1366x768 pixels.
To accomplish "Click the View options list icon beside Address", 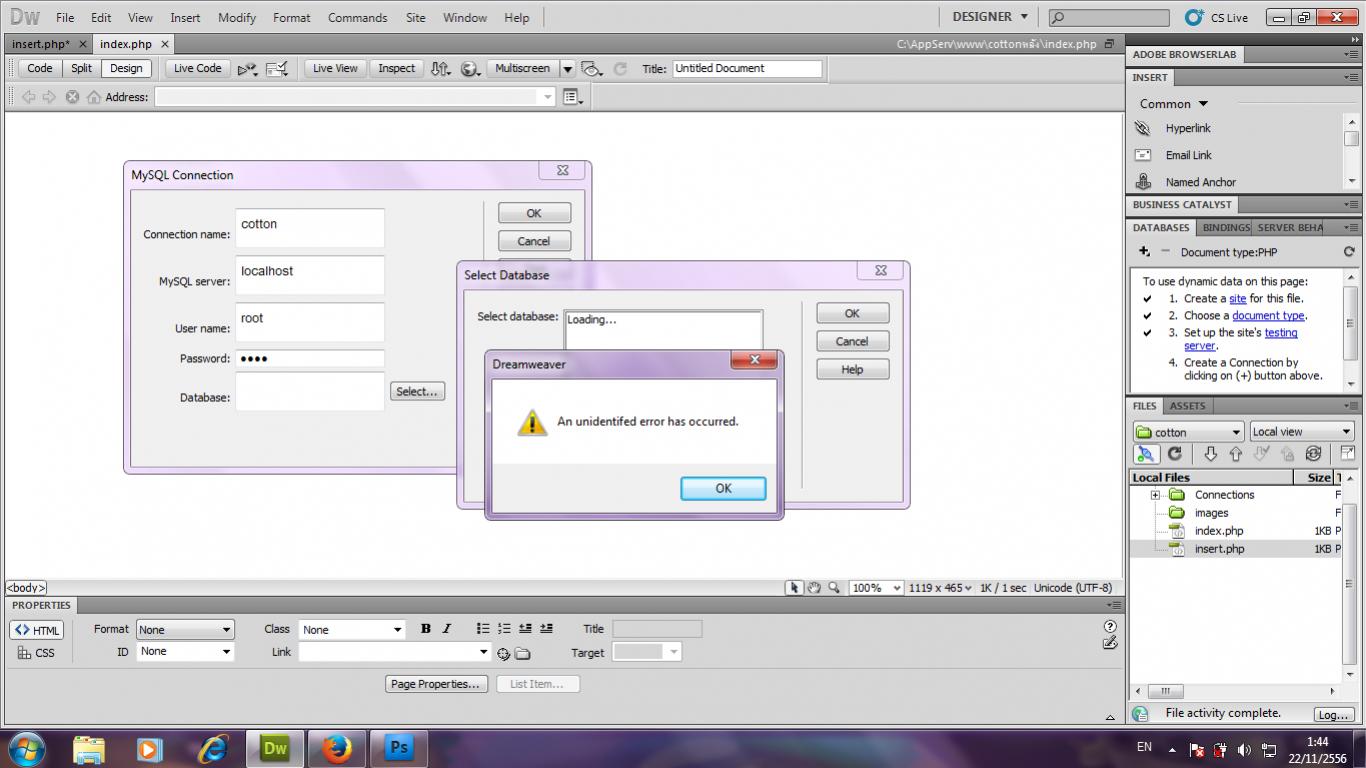I will pos(572,97).
